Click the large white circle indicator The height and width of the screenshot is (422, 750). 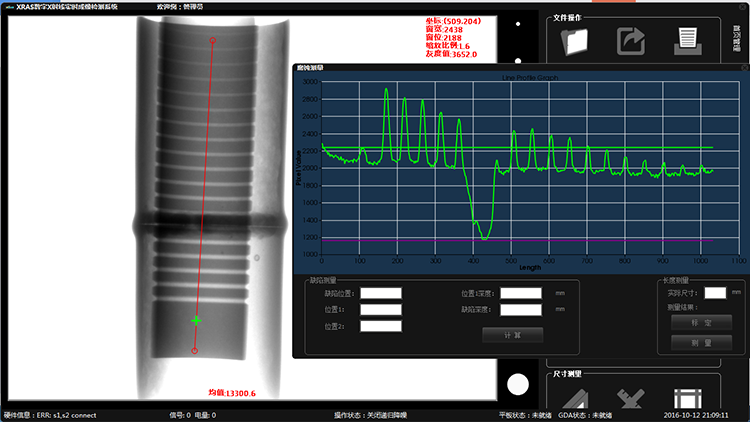click(518, 385)
